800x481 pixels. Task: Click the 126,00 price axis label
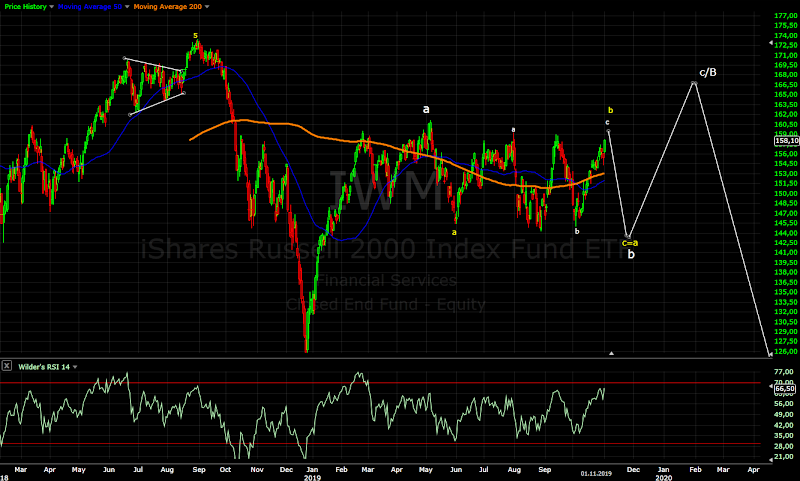point(786,351)
